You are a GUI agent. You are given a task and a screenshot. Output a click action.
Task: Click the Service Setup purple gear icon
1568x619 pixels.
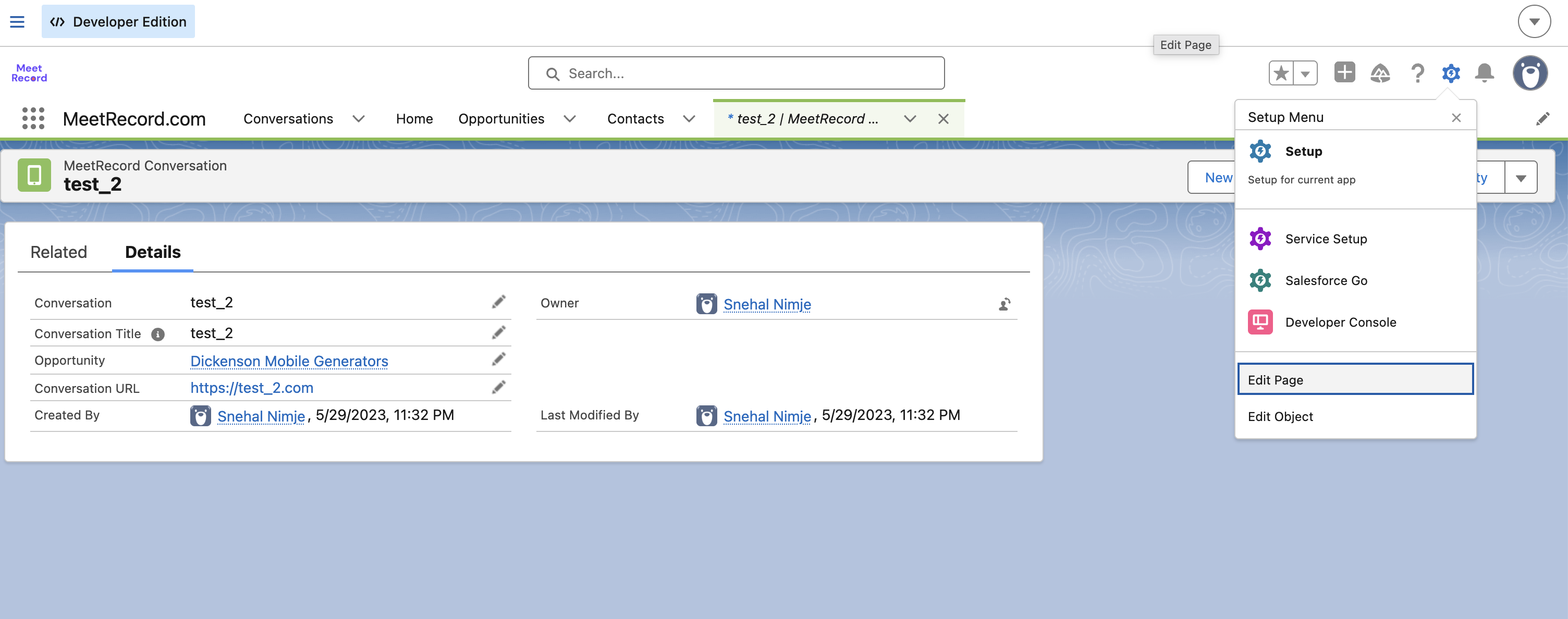click(1260, 239)
